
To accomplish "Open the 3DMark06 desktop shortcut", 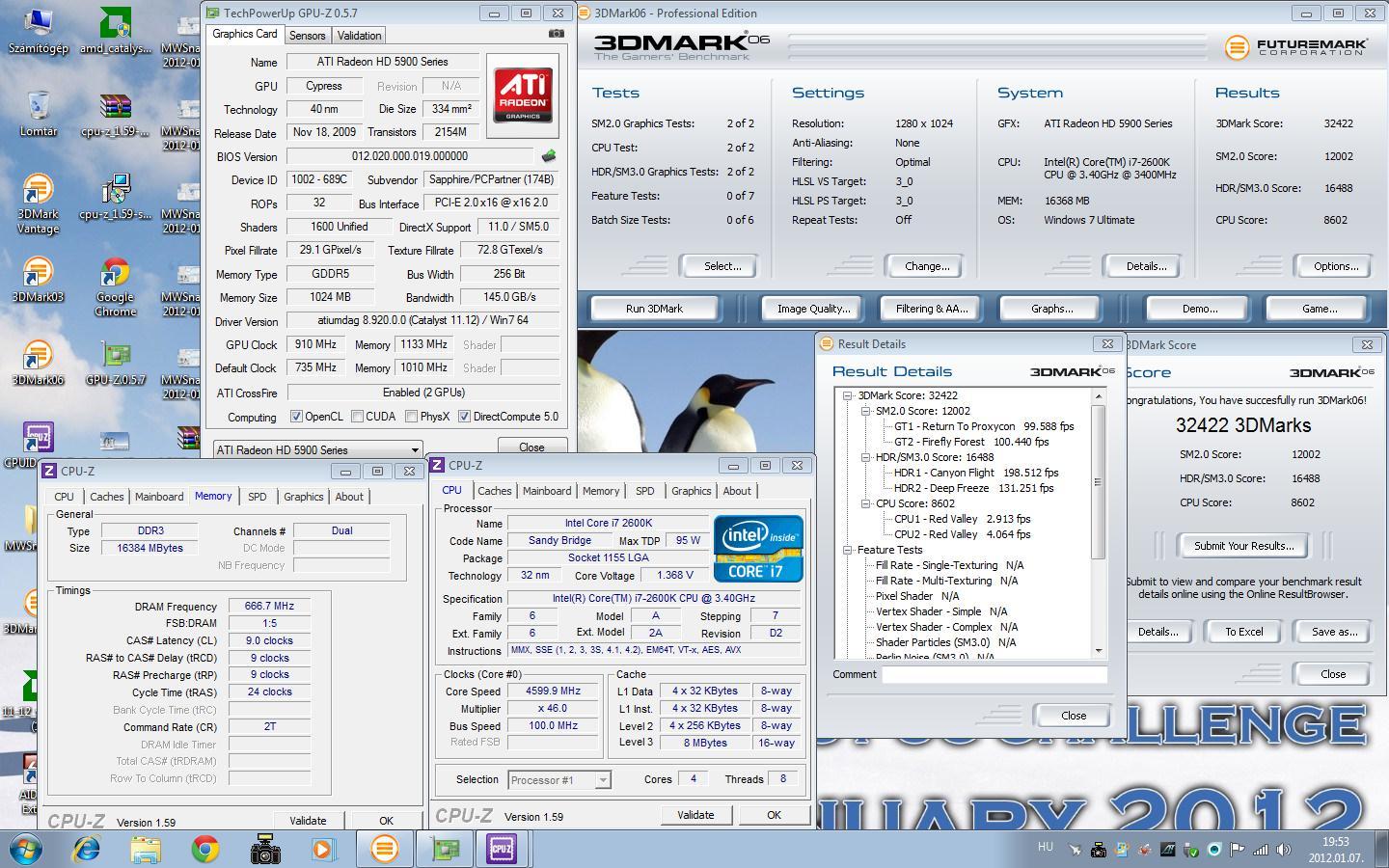I will click(39, 363).
